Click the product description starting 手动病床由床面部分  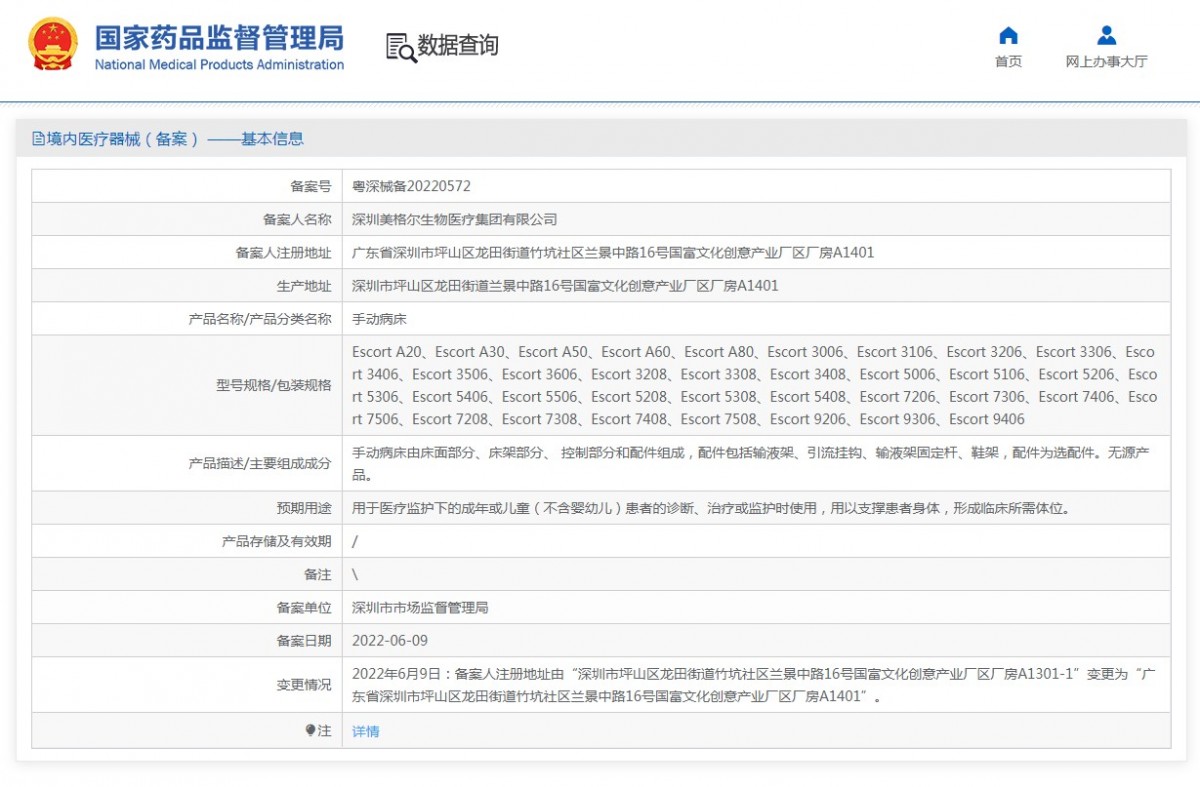coord(751,463)
